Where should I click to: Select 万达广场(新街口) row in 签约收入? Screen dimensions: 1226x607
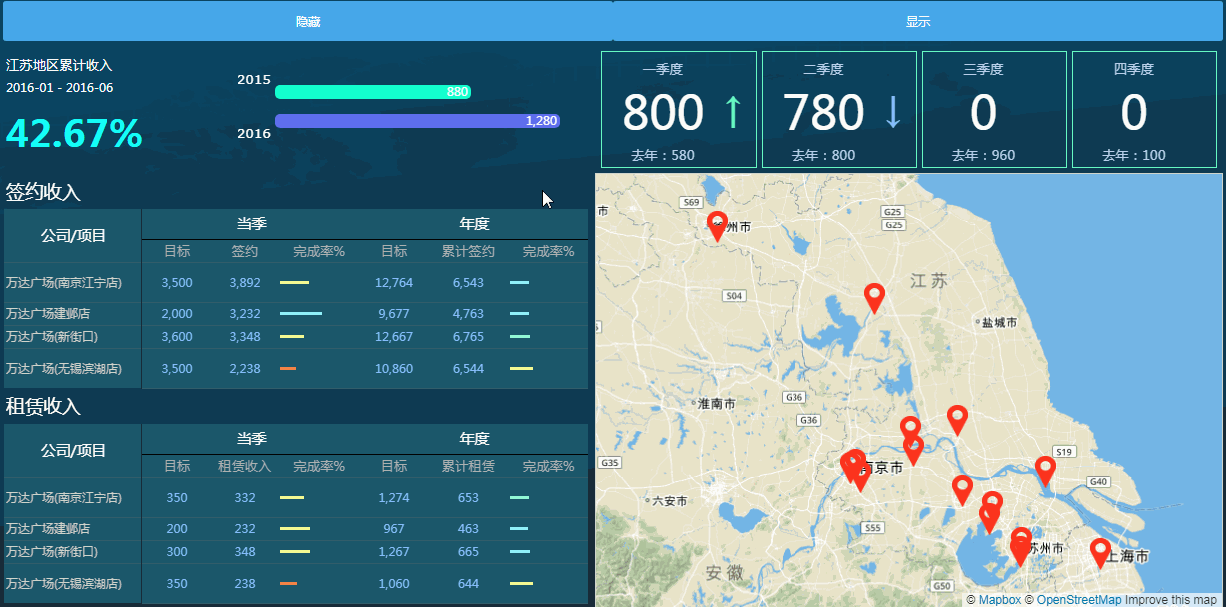[296, 337]
